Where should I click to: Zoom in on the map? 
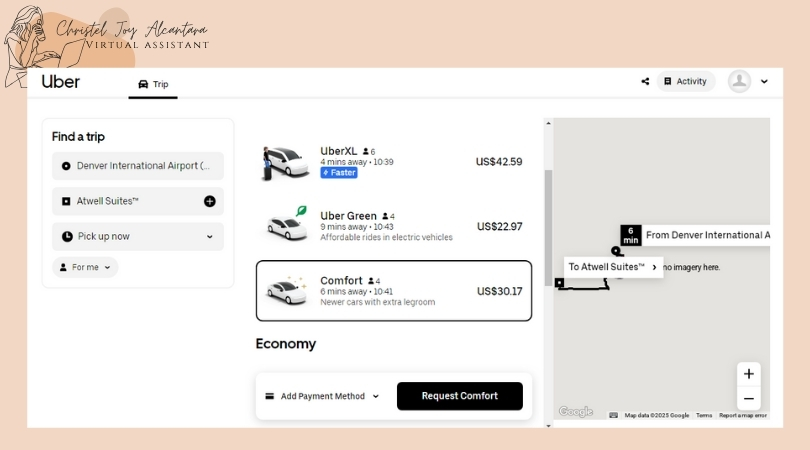pyautogui.click(x=748, y=374)
